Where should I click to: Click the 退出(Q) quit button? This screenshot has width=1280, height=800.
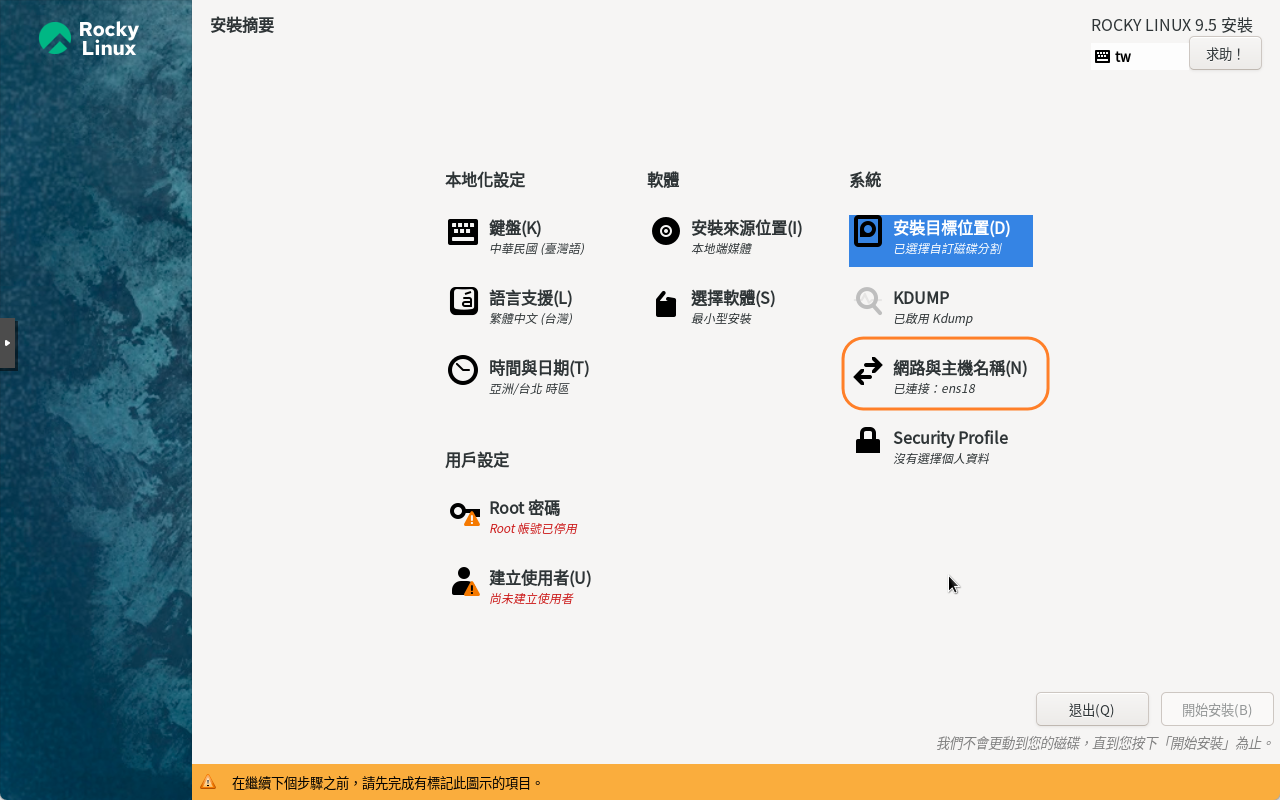click(x=1092, y=709)
